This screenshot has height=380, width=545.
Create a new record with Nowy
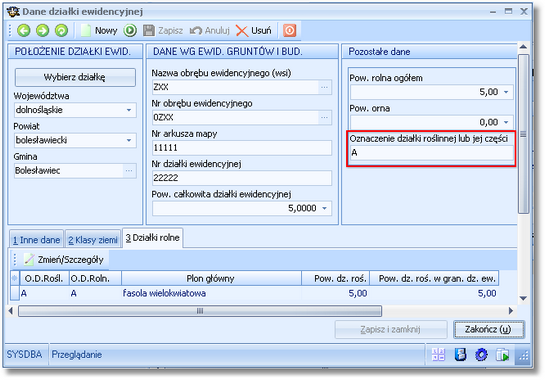tap(99, 31)
